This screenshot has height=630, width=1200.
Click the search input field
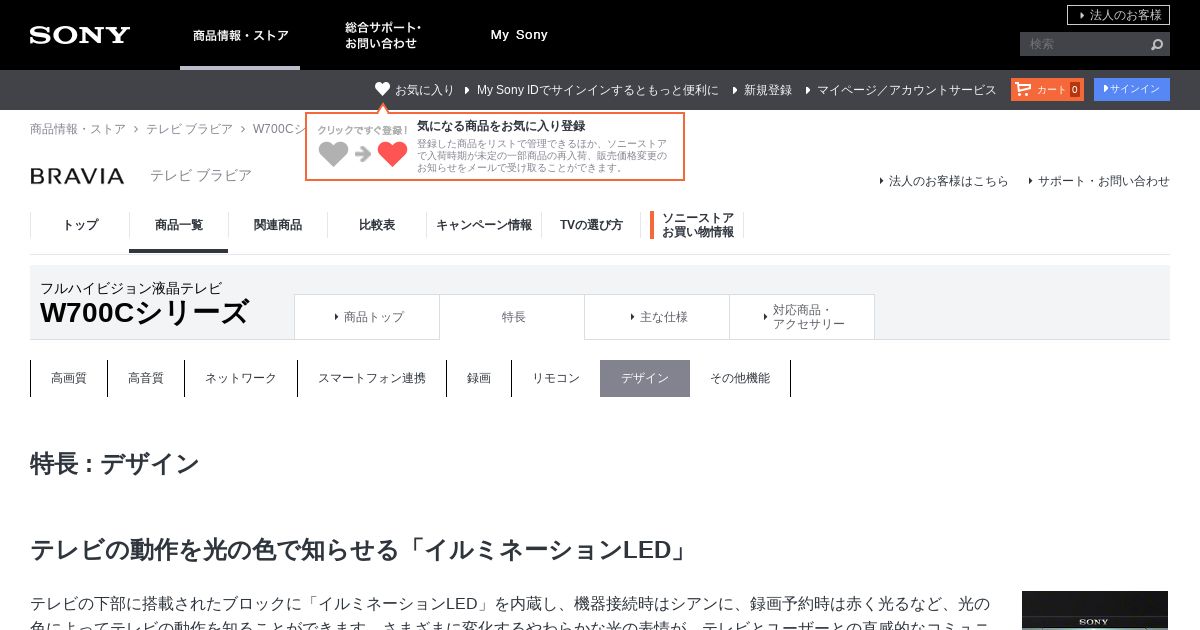(x=1083, y=44)
